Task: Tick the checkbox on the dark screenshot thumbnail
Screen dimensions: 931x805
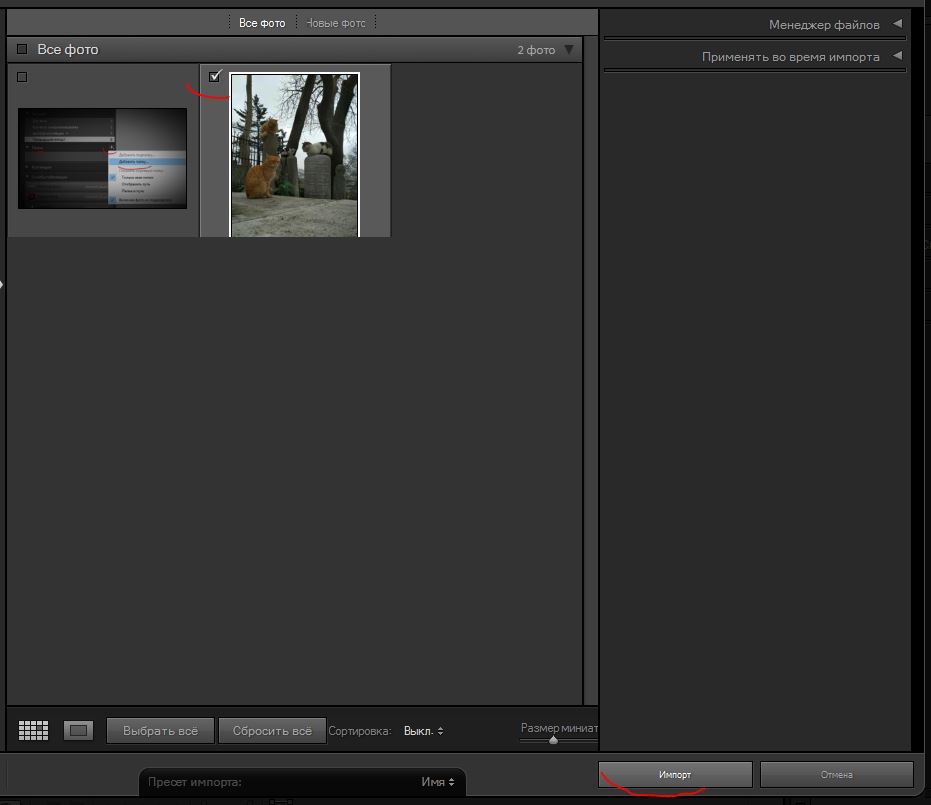Action: point(22,77)
